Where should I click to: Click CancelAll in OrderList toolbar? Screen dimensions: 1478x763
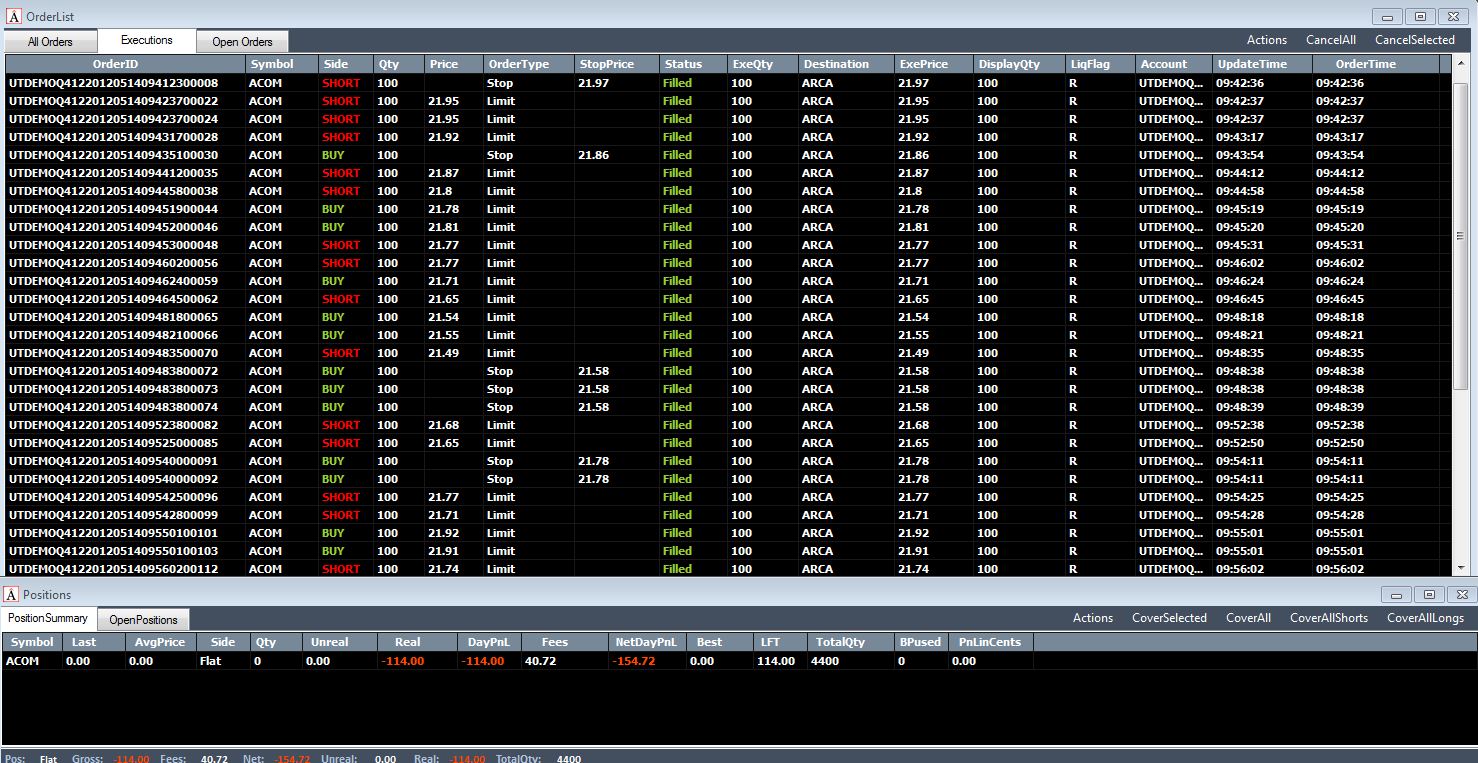[x=1331, y=40]
